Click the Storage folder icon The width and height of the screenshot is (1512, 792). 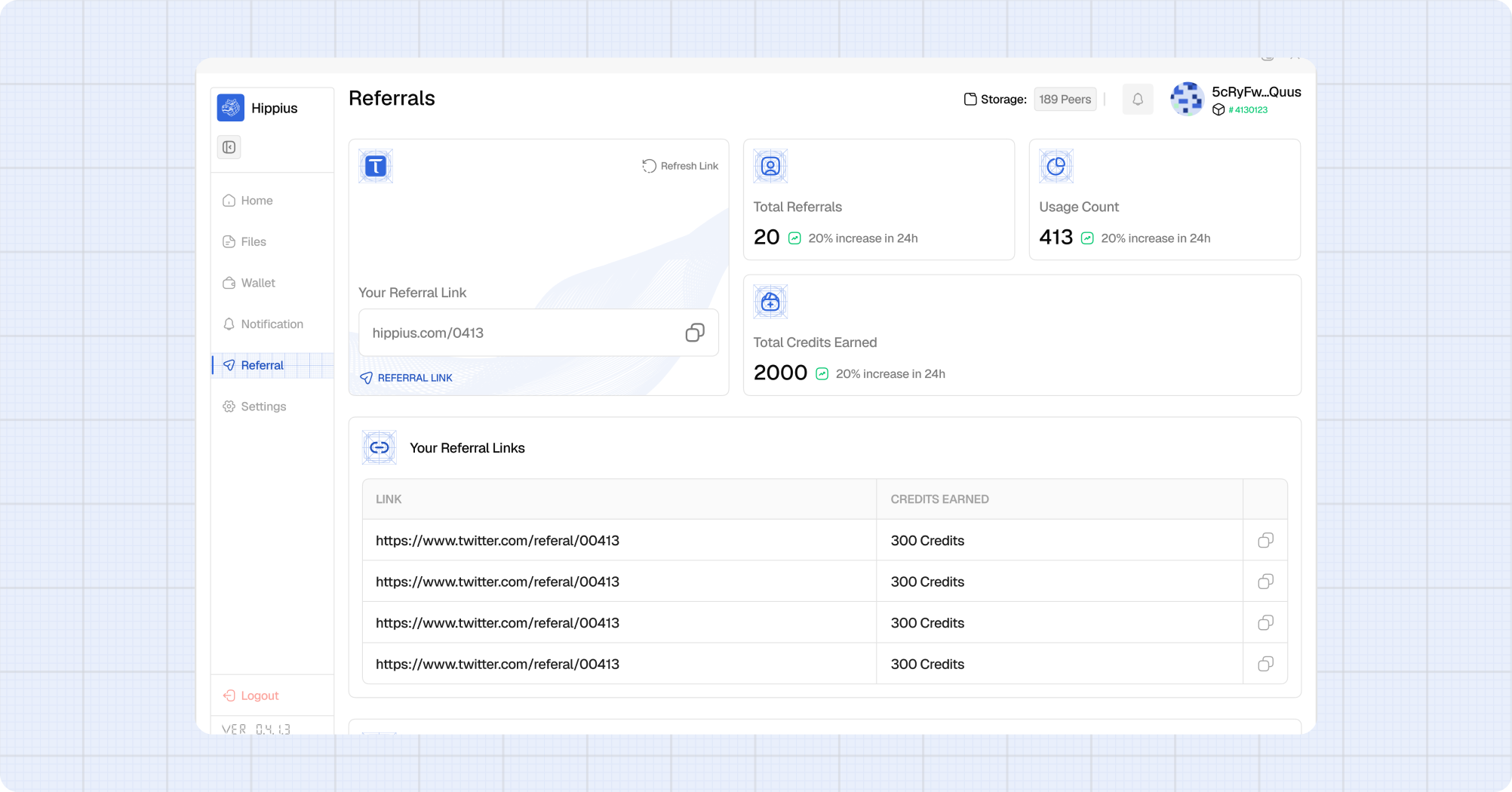tap(970, 99)
